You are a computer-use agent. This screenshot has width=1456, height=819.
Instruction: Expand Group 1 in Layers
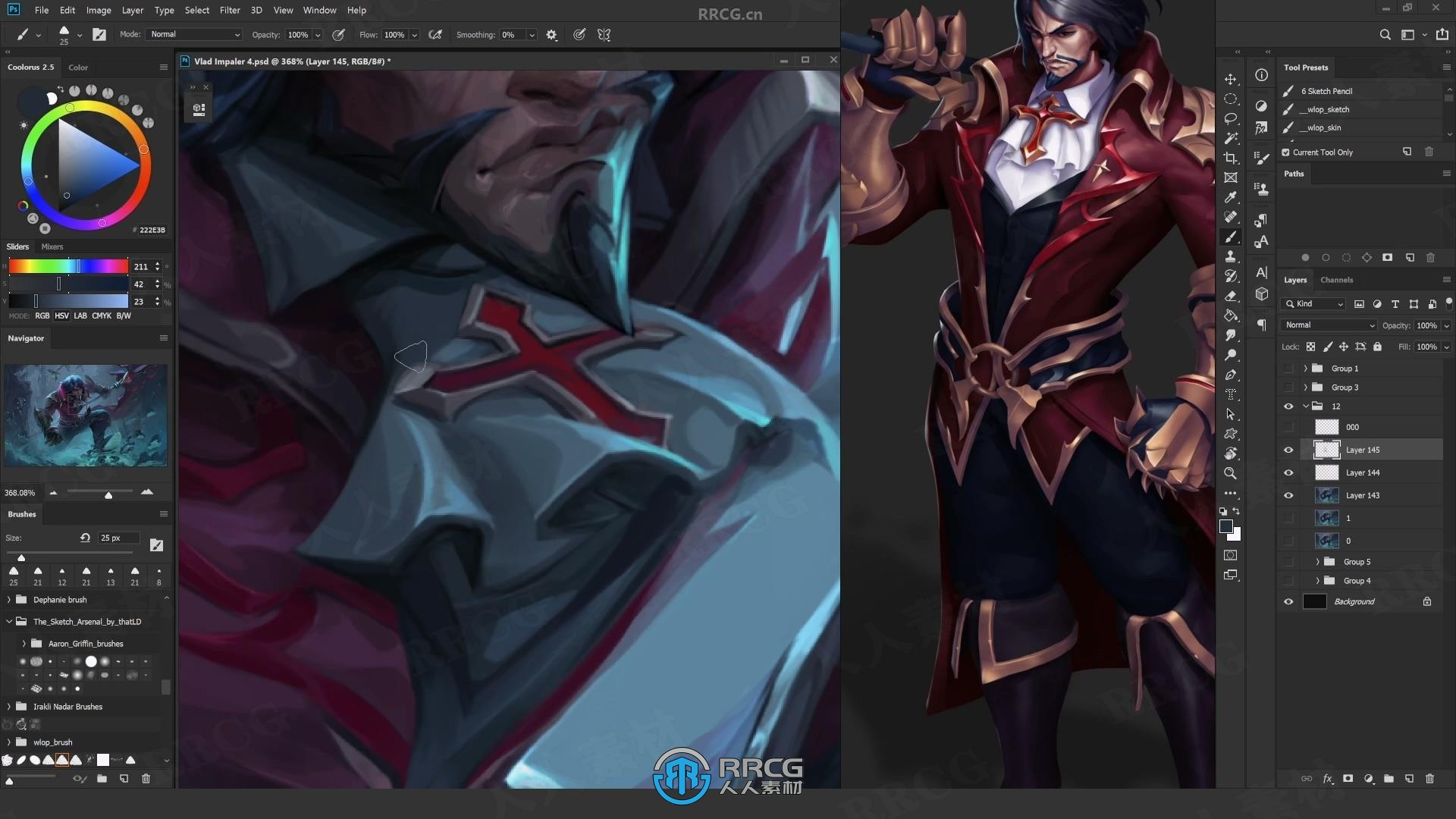[x=1306, y=369]
